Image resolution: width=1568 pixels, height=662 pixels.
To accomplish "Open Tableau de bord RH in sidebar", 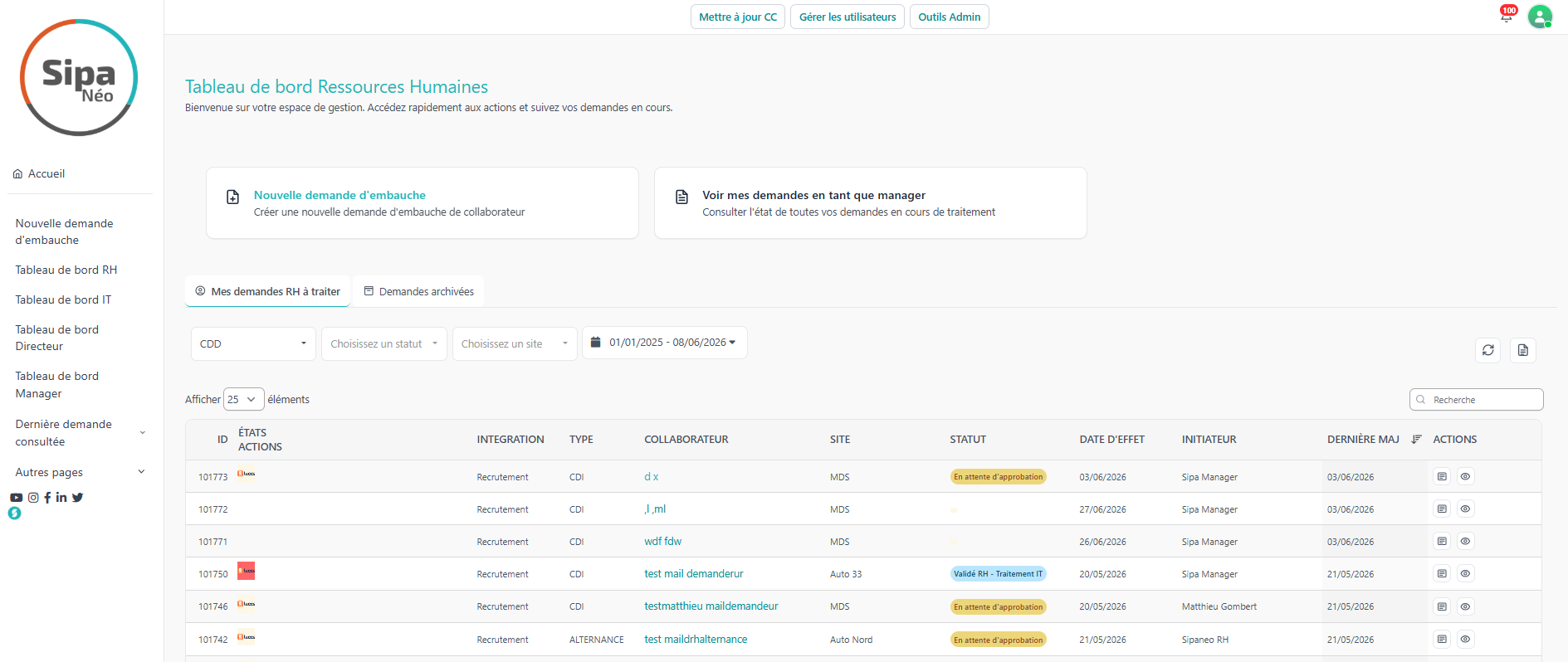I will 66,270.
